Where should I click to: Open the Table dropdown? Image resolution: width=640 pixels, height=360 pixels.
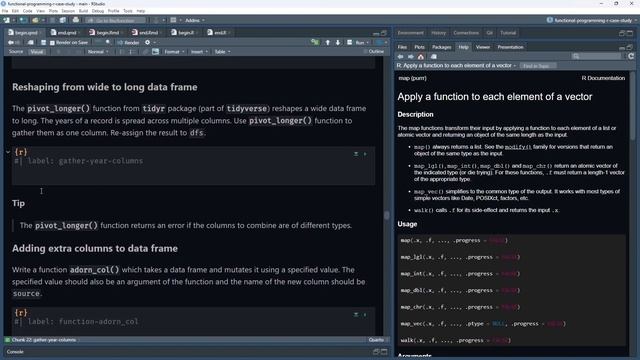coord(222,52)
